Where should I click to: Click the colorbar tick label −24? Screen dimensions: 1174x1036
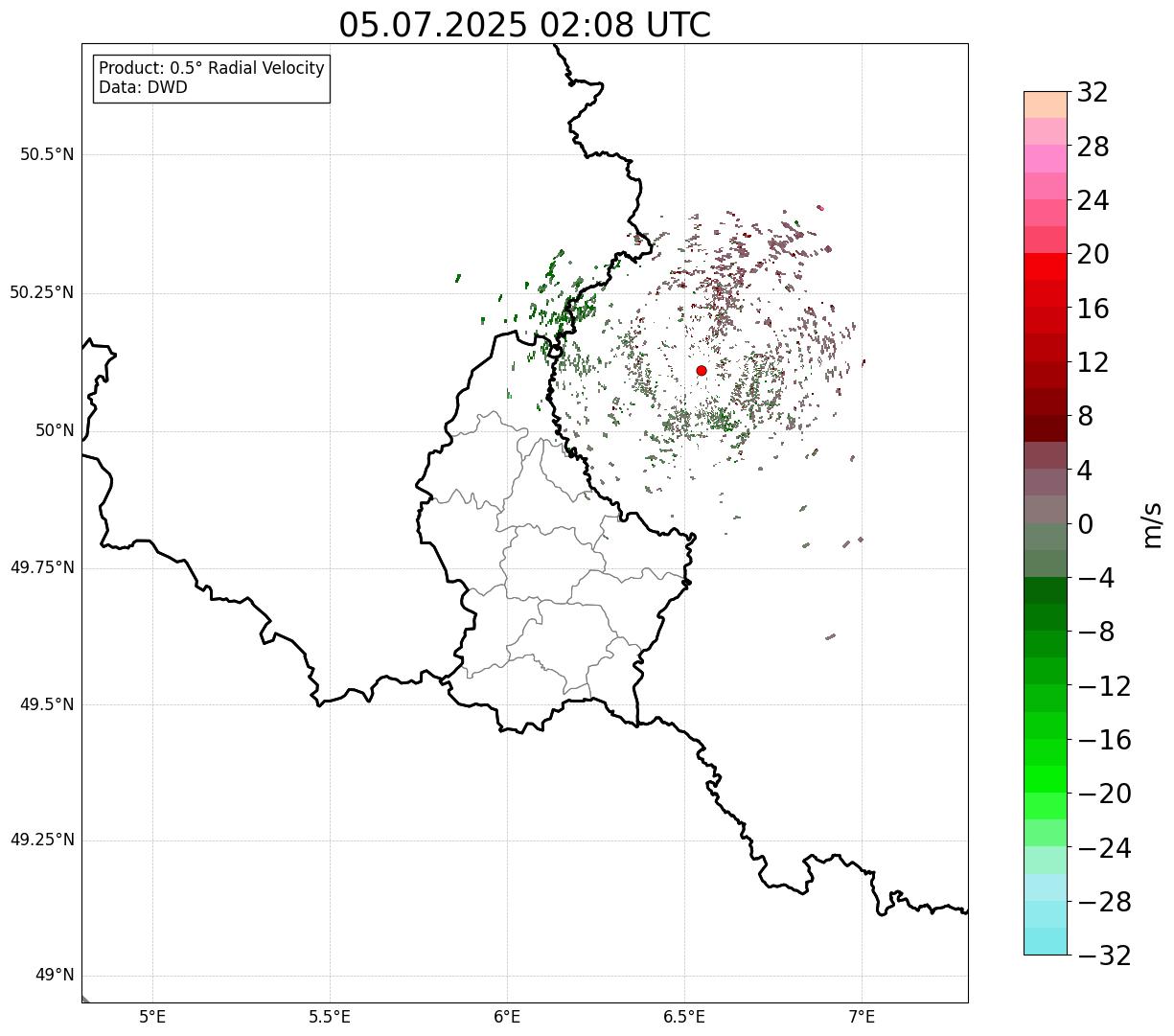(x=1104, y=848)
